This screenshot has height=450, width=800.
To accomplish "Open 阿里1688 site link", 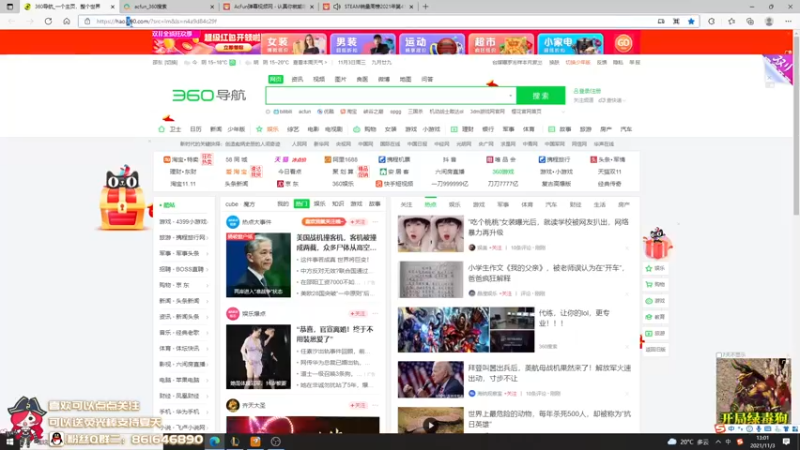I will click(x=341, y=160).
